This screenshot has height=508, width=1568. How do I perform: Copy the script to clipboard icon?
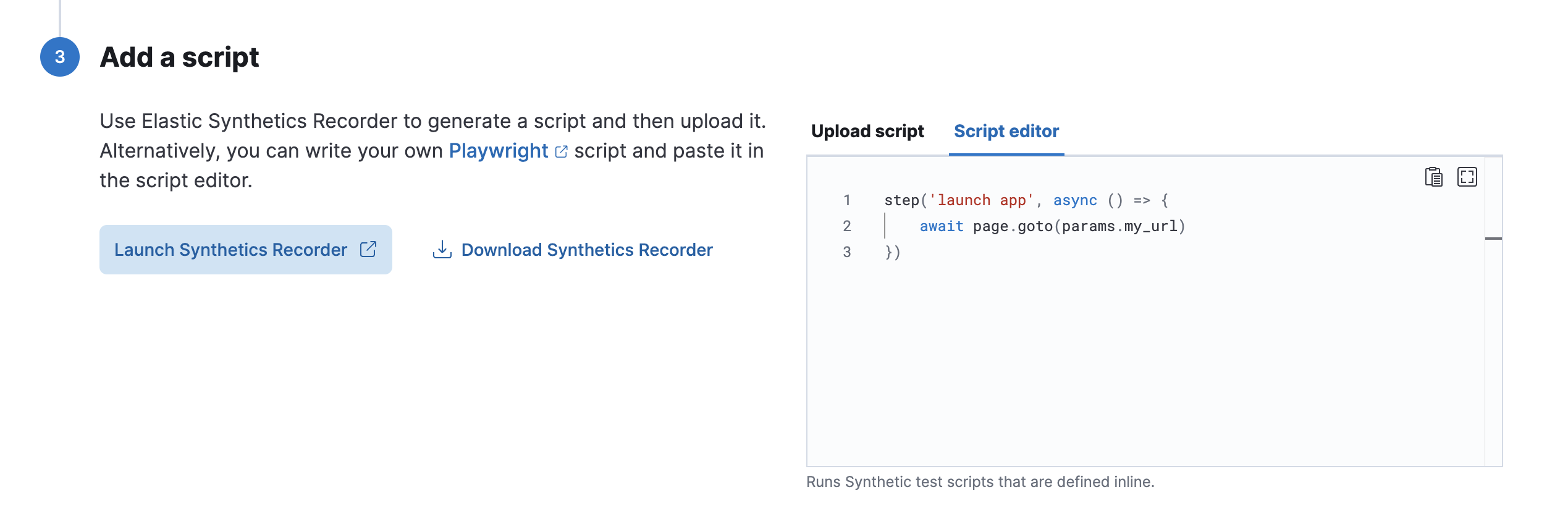click(x=1433, y=177)
